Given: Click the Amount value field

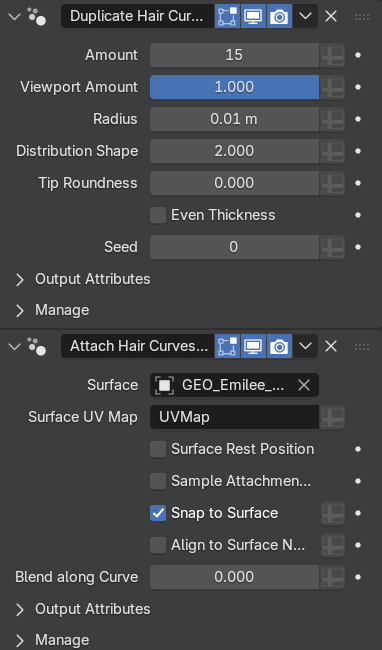Looking at the screenshot, I should pos(234,55).
